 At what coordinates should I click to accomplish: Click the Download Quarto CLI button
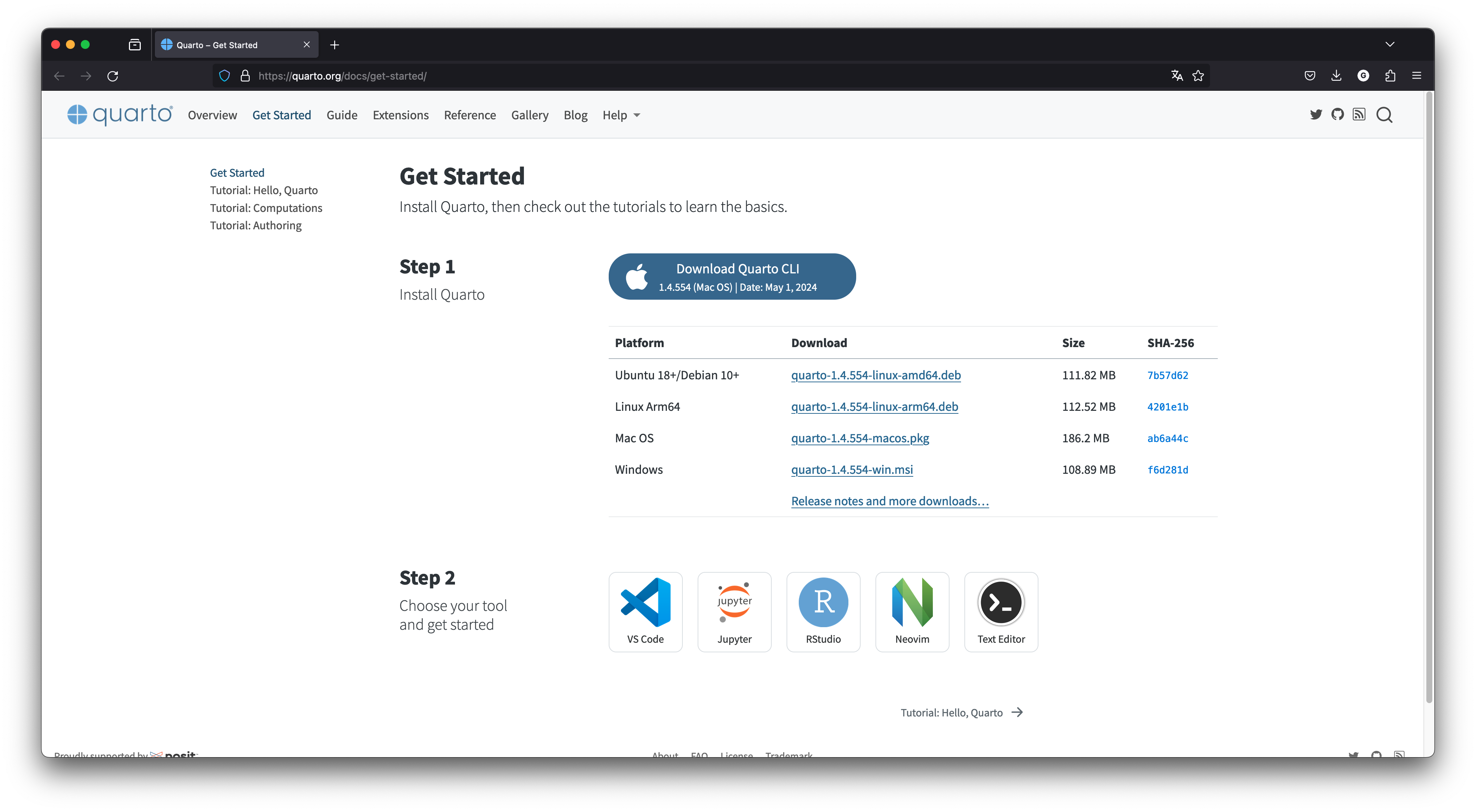click(x=732, y=276)
